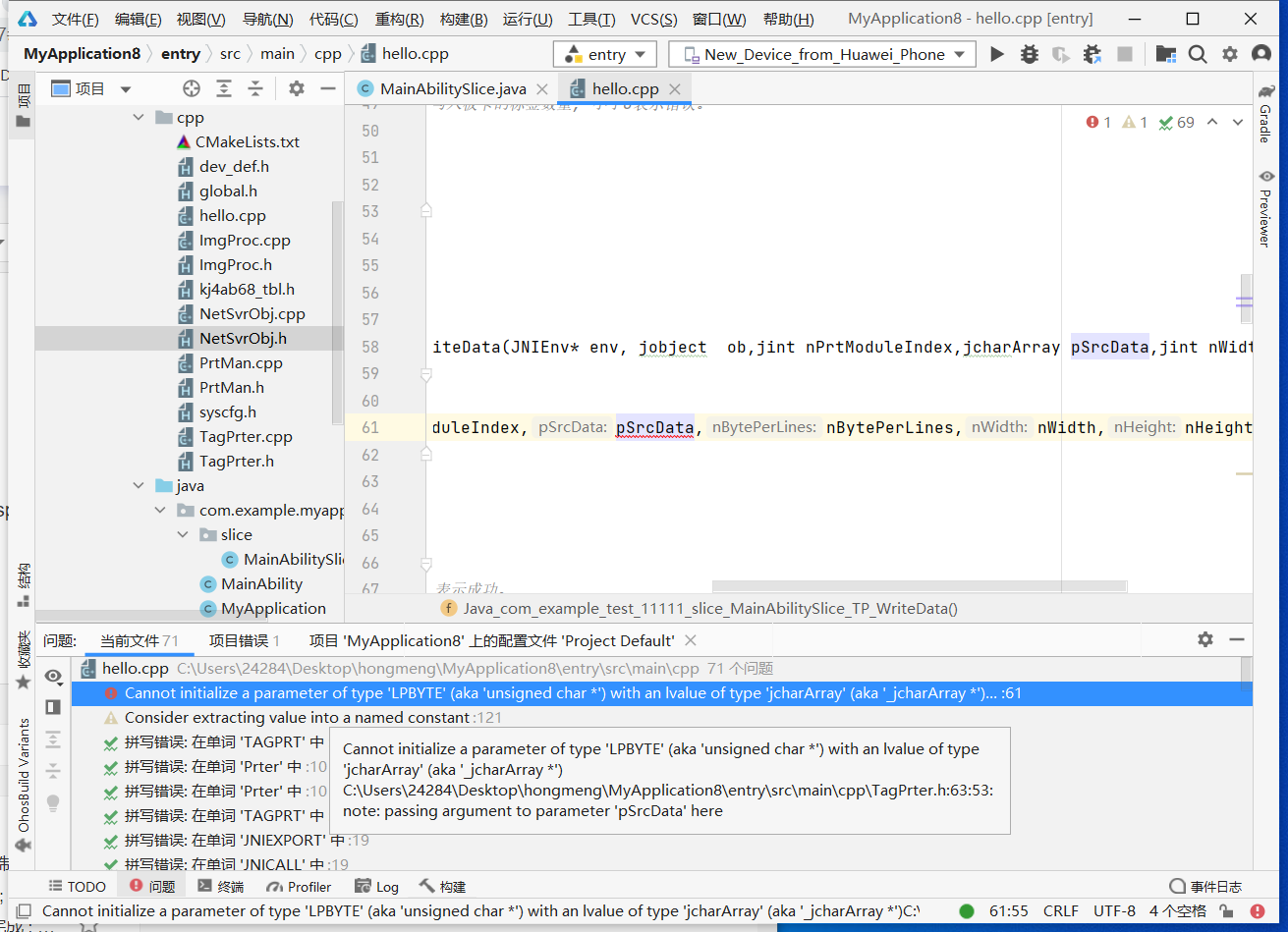Image resolution: width=1288 pixels, height=932 pixels.
Task: Click the quick-fix bulb in problems sidebar
Action: click(x=53, y=802)
